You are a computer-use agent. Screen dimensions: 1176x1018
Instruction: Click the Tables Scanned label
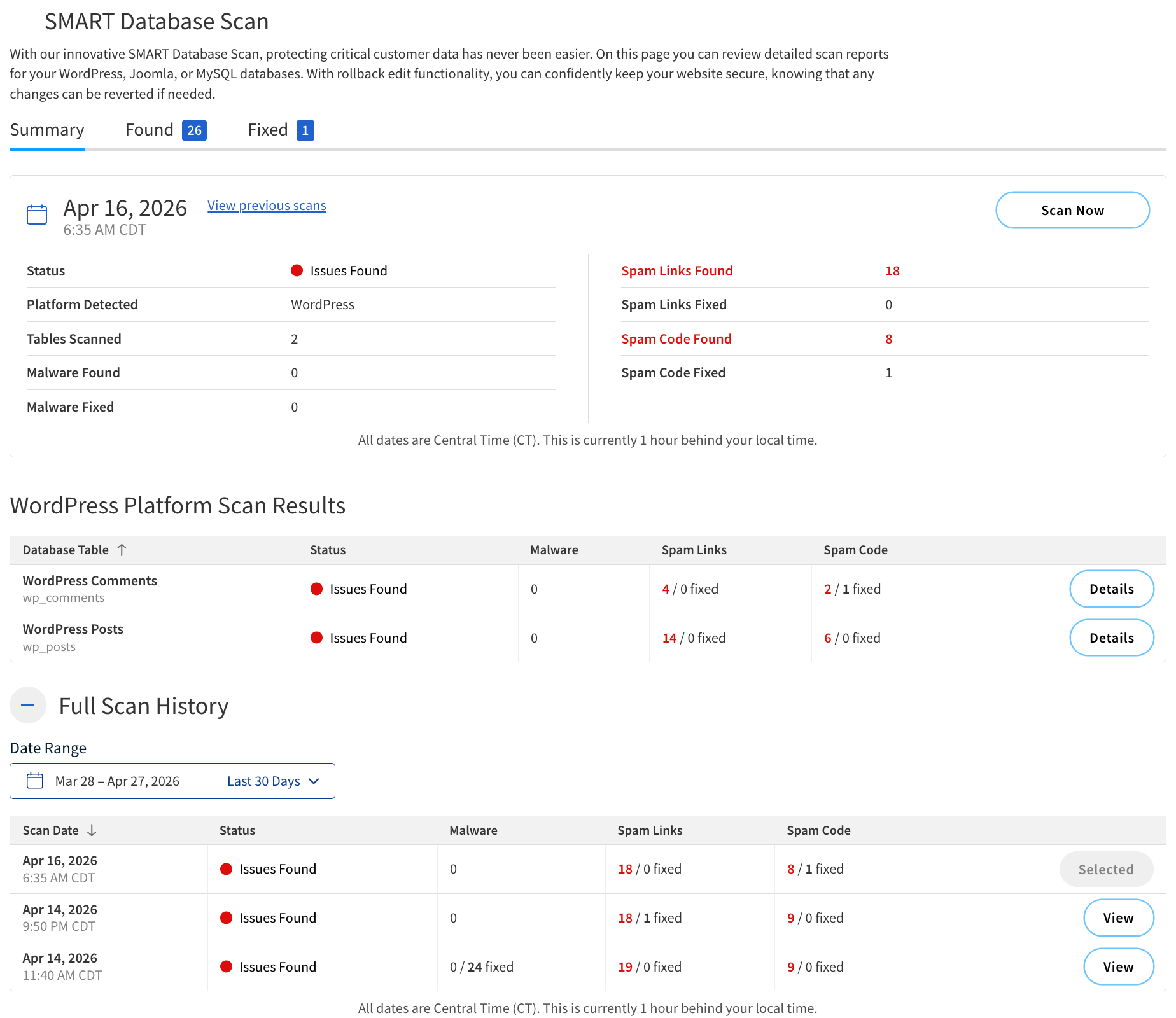click(74, 338)
